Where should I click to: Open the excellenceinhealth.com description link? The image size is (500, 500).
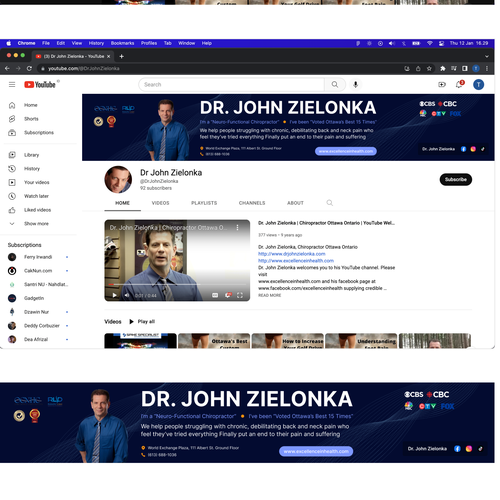coord(296,261)
